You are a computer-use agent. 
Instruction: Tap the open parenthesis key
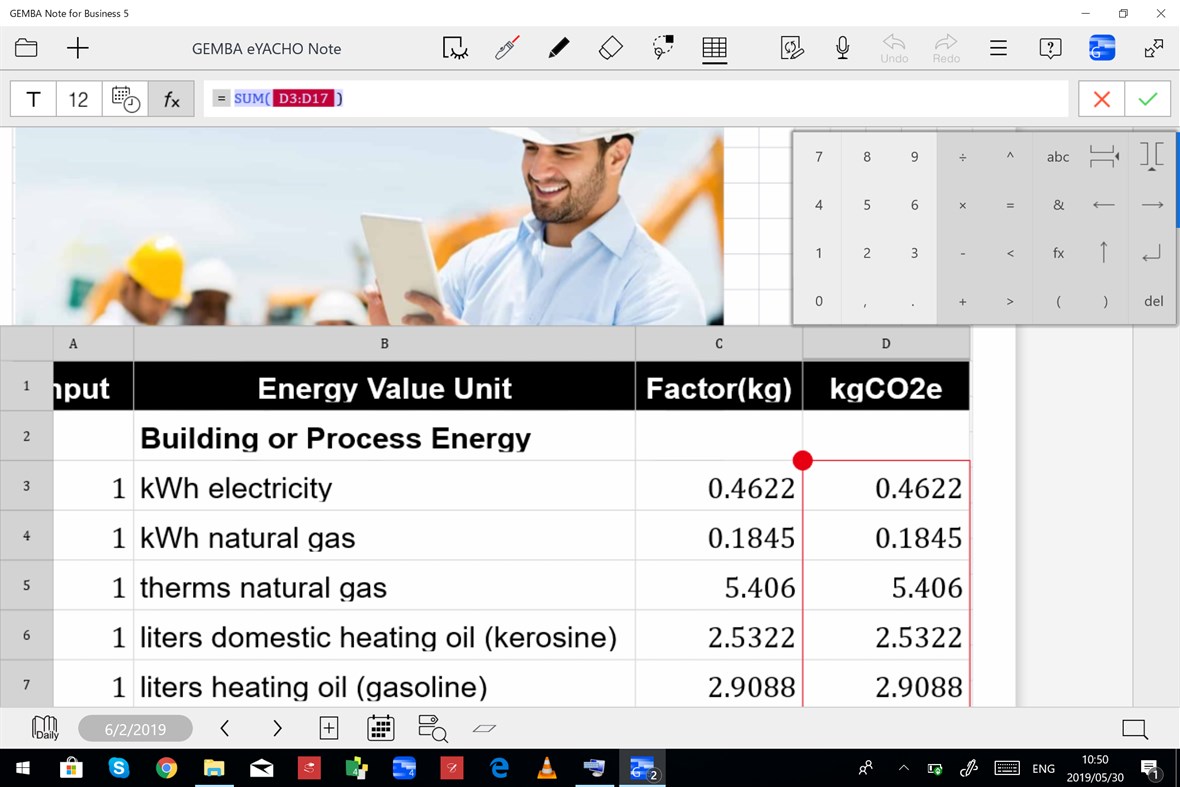[x=1058, y=301]
